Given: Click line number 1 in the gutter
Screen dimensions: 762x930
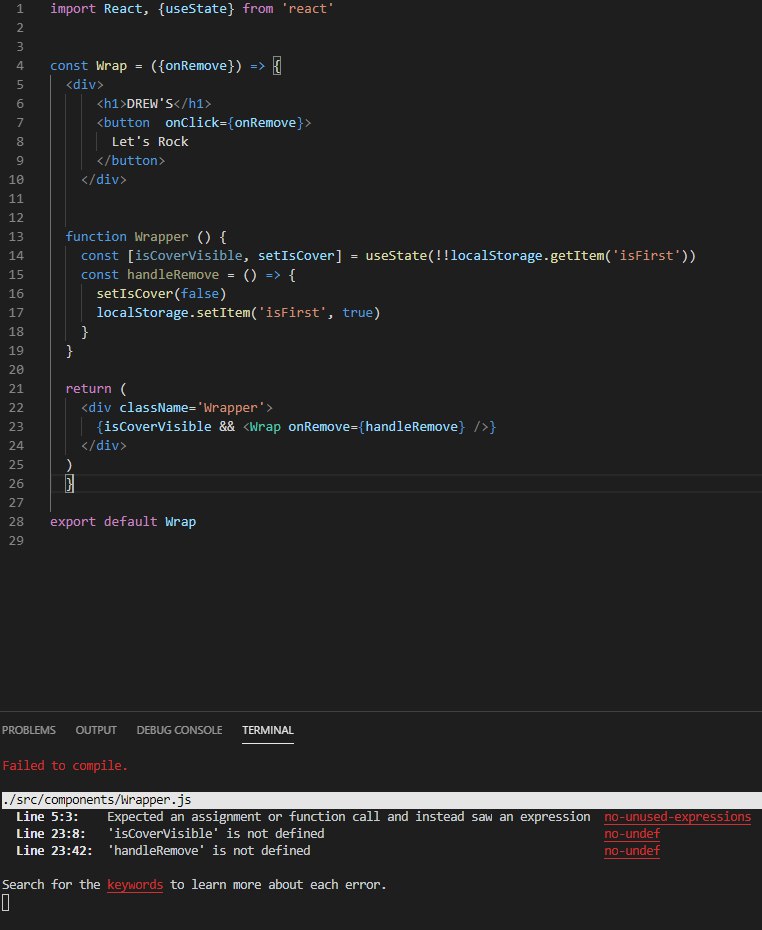Looking at the screenshot, I should tap(20, 9).
